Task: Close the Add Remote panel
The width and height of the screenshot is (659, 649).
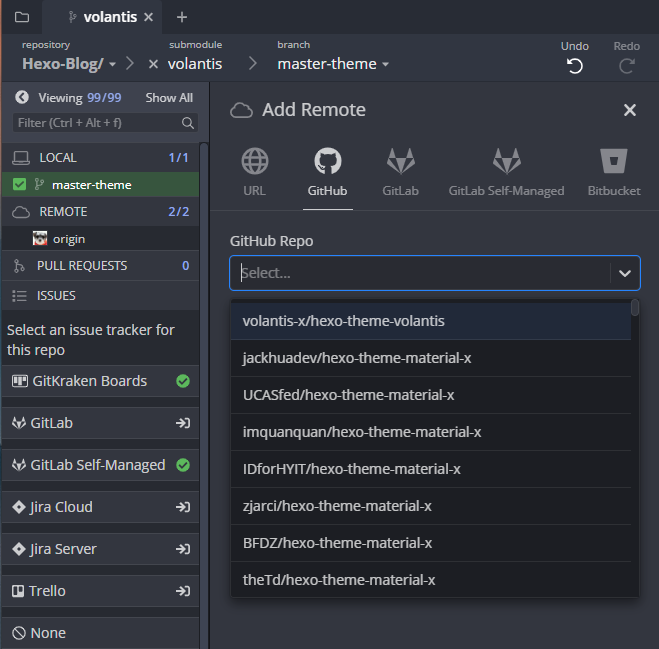Action: 630,110
